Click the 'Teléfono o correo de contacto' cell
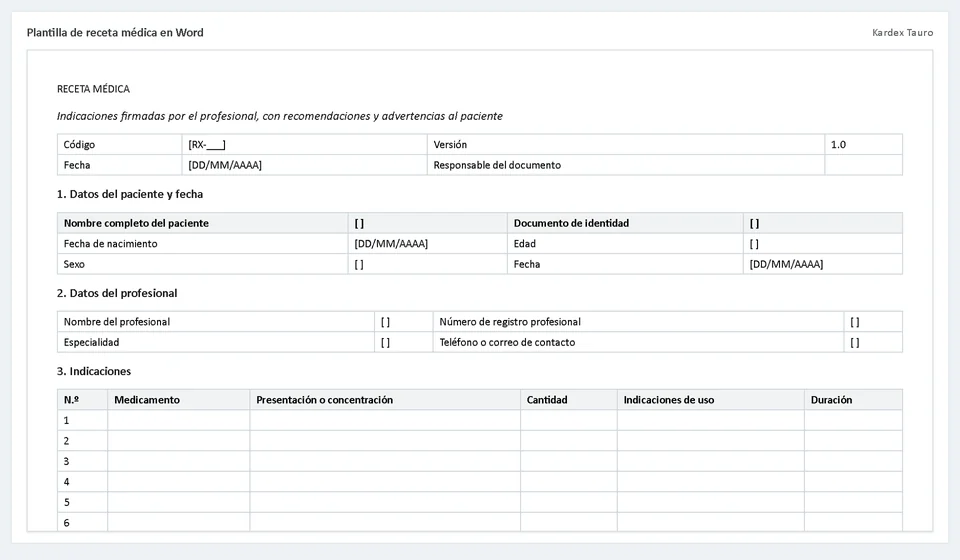Screen dimensions: 960x560 [x=639, y=342]
